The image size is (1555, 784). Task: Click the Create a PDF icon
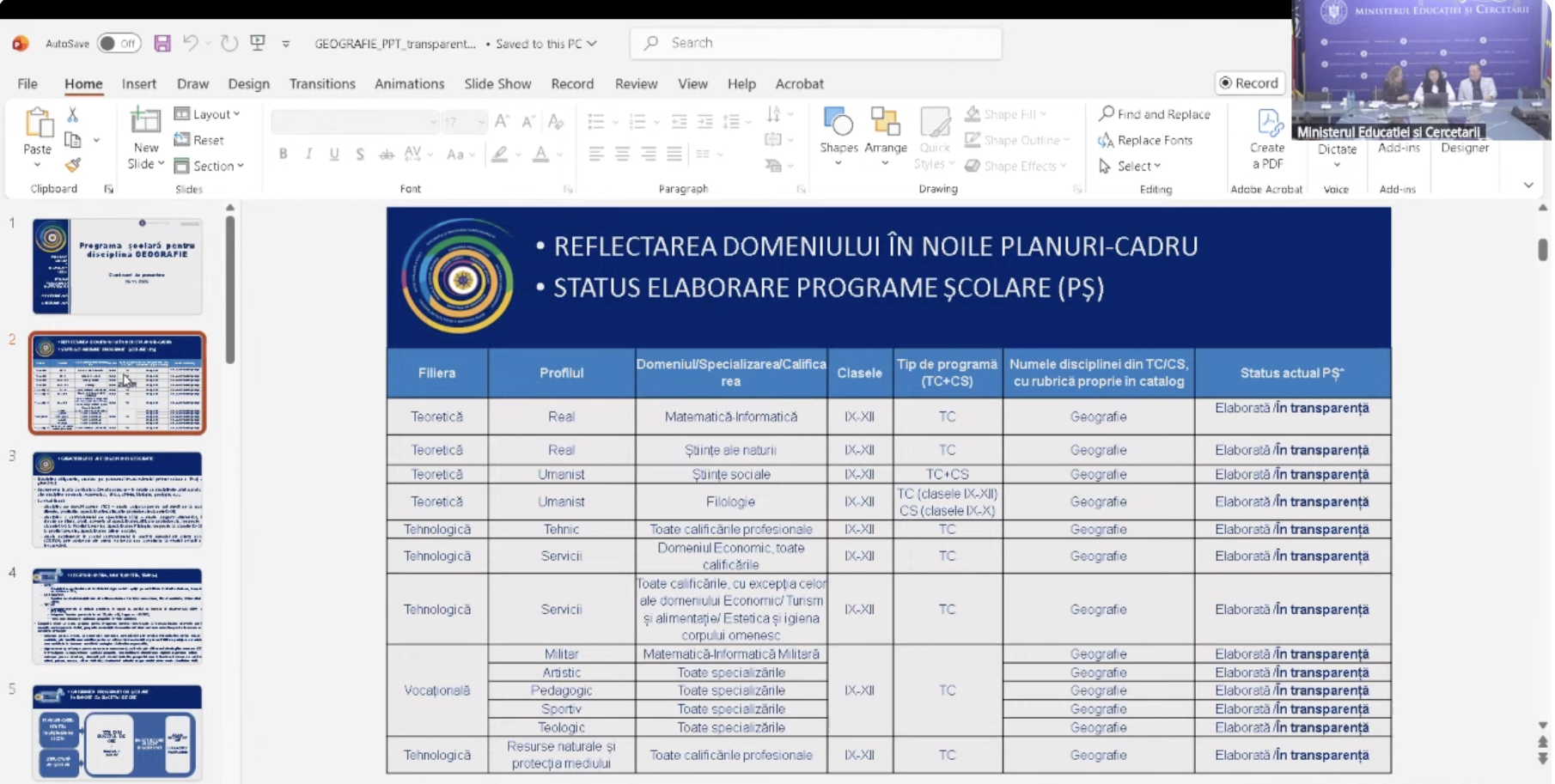coord(1267,139)
